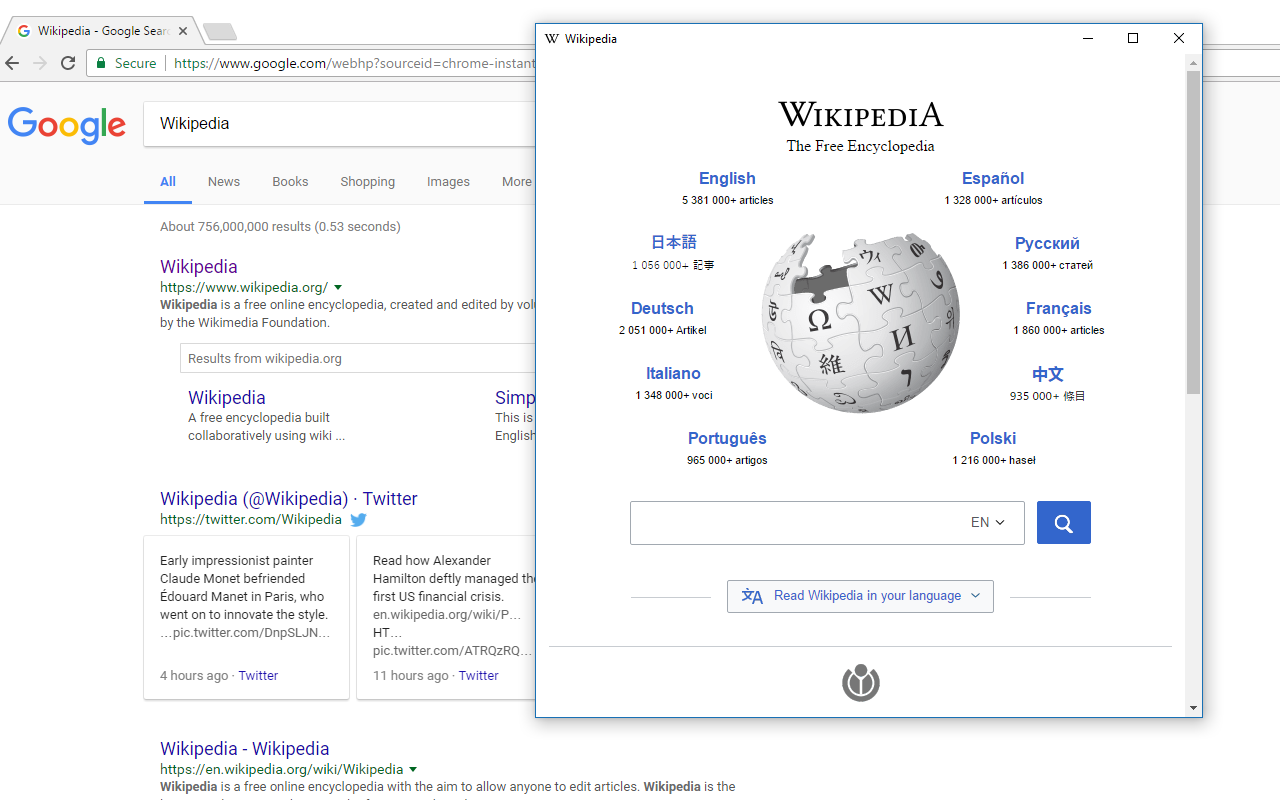
Task: Open the 日本語 Wikipedia link
Action: tap(673, 243)
